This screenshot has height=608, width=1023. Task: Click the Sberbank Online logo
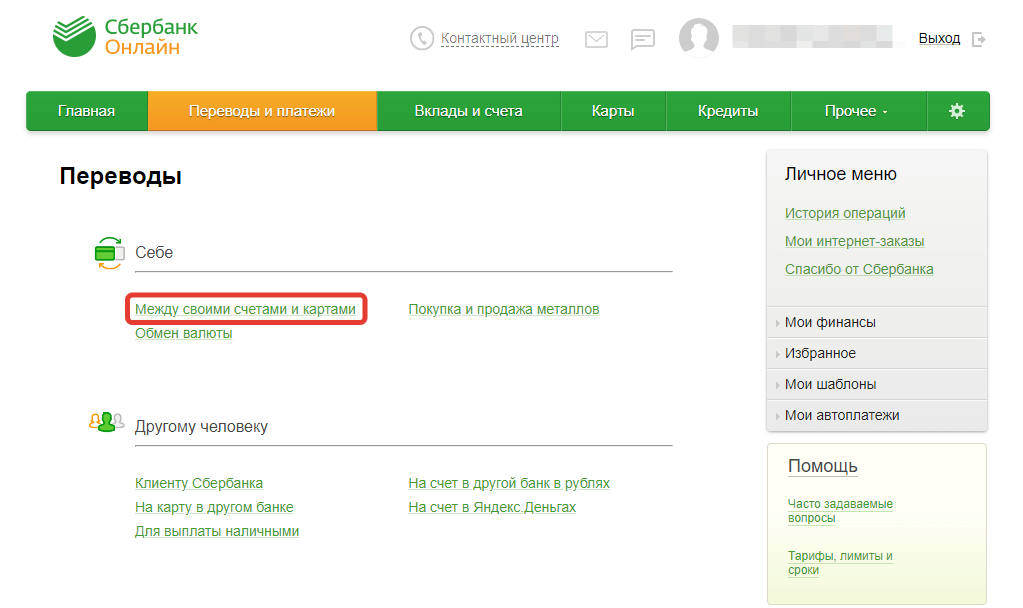(x=125, y=38)
